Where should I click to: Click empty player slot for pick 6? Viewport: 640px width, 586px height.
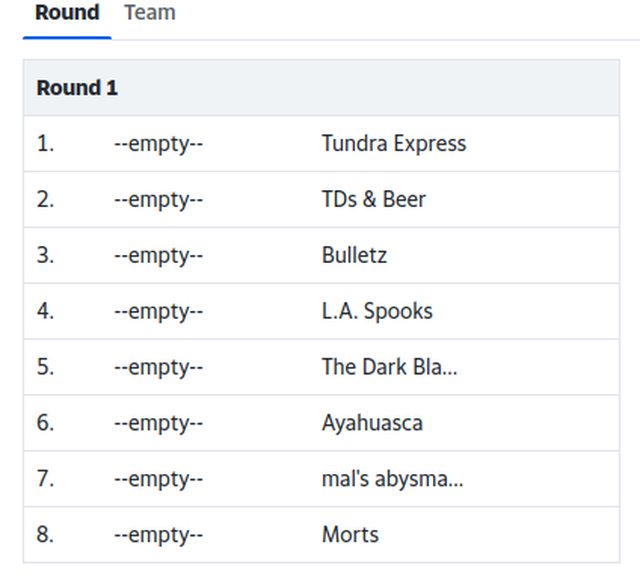(x=158, y=423)
